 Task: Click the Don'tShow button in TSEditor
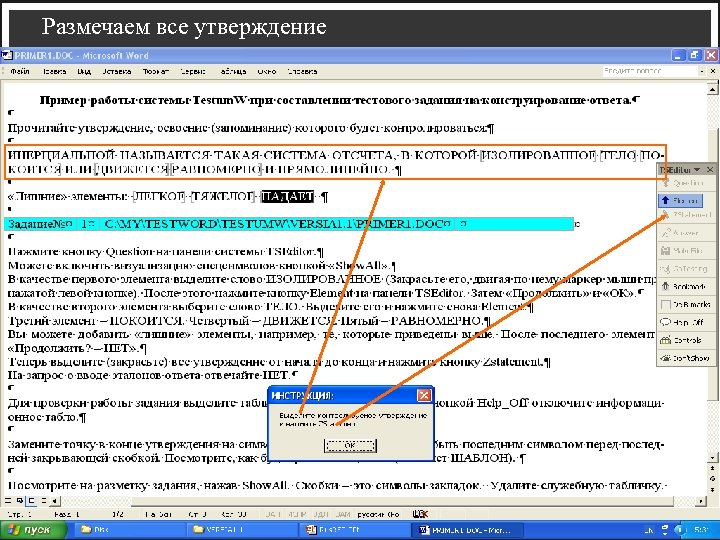point(685,358)
